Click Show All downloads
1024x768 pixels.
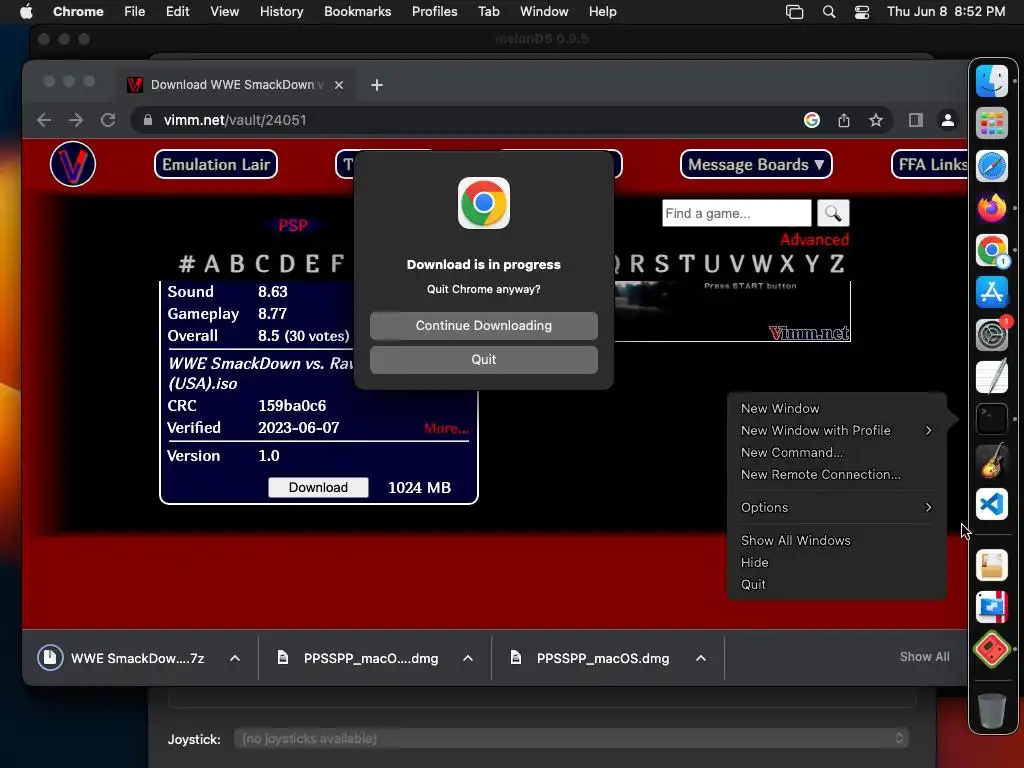tap(924, 657)
